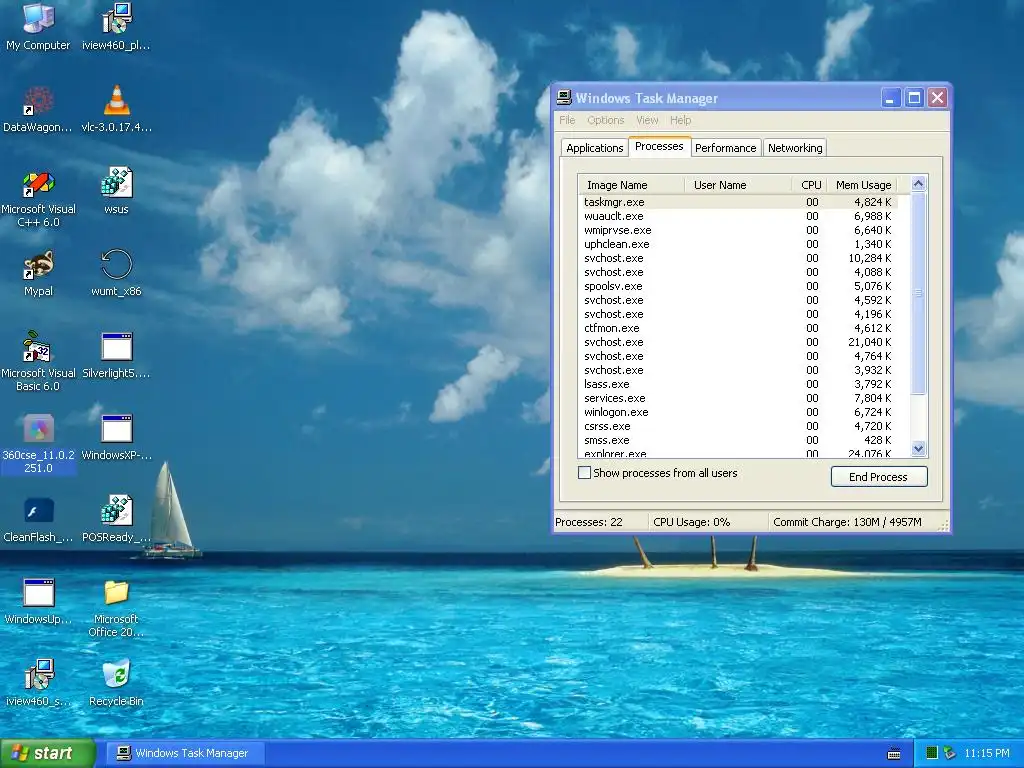
Task: Select the uphclean.exe process
Action: point(738,244)
